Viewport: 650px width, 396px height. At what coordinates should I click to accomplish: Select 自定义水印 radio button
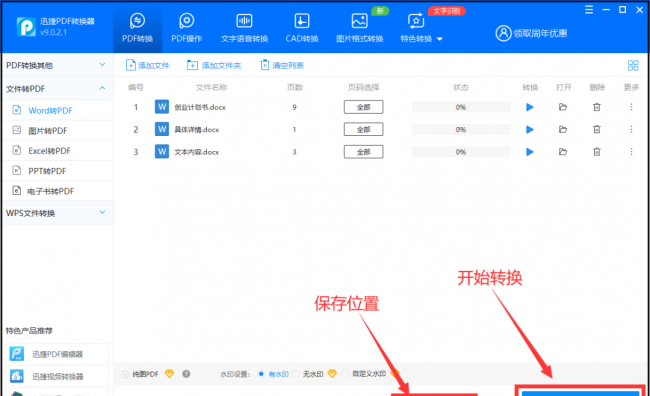point(345,374)
